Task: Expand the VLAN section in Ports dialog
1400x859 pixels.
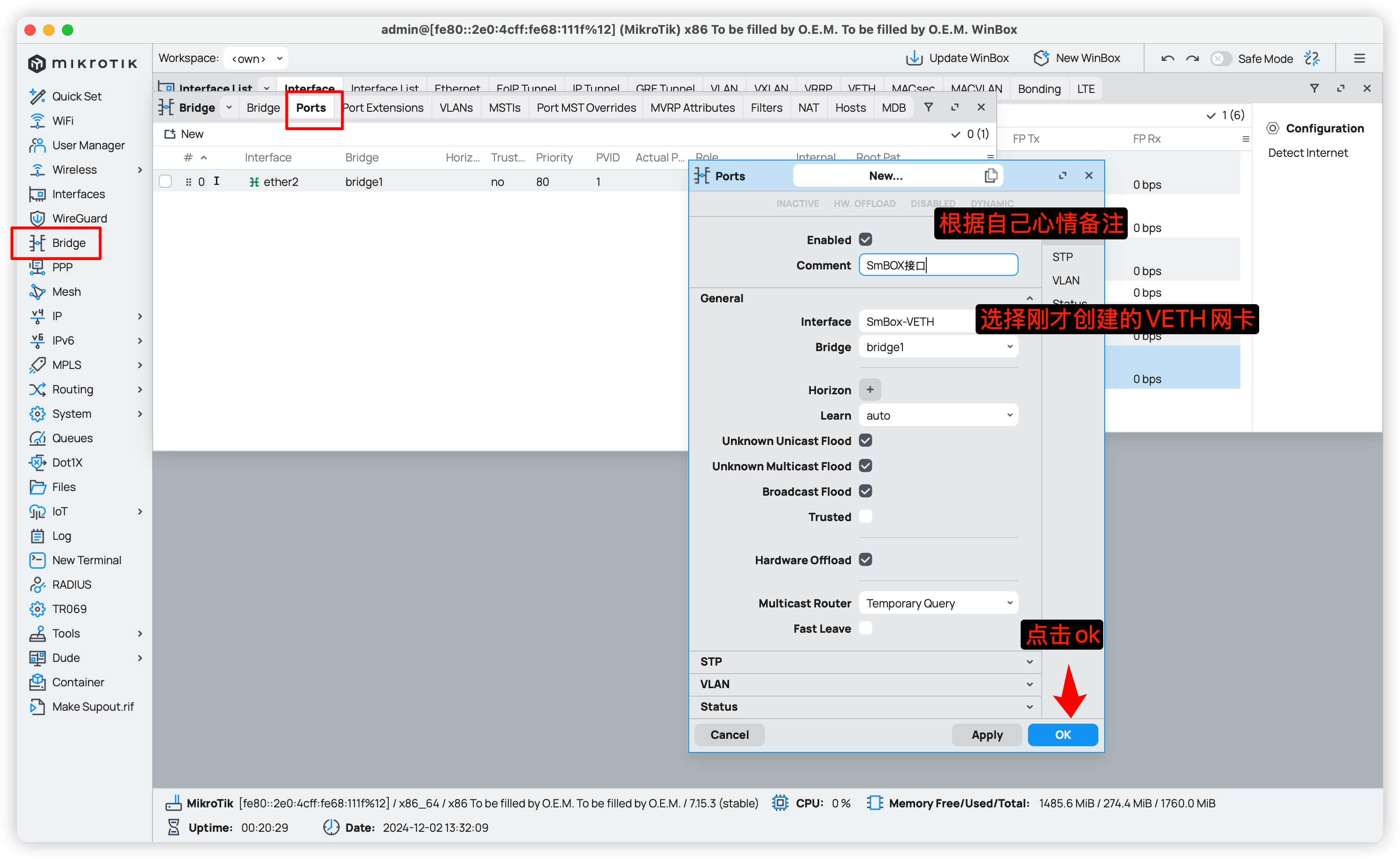Action: (x=865, y=684)
